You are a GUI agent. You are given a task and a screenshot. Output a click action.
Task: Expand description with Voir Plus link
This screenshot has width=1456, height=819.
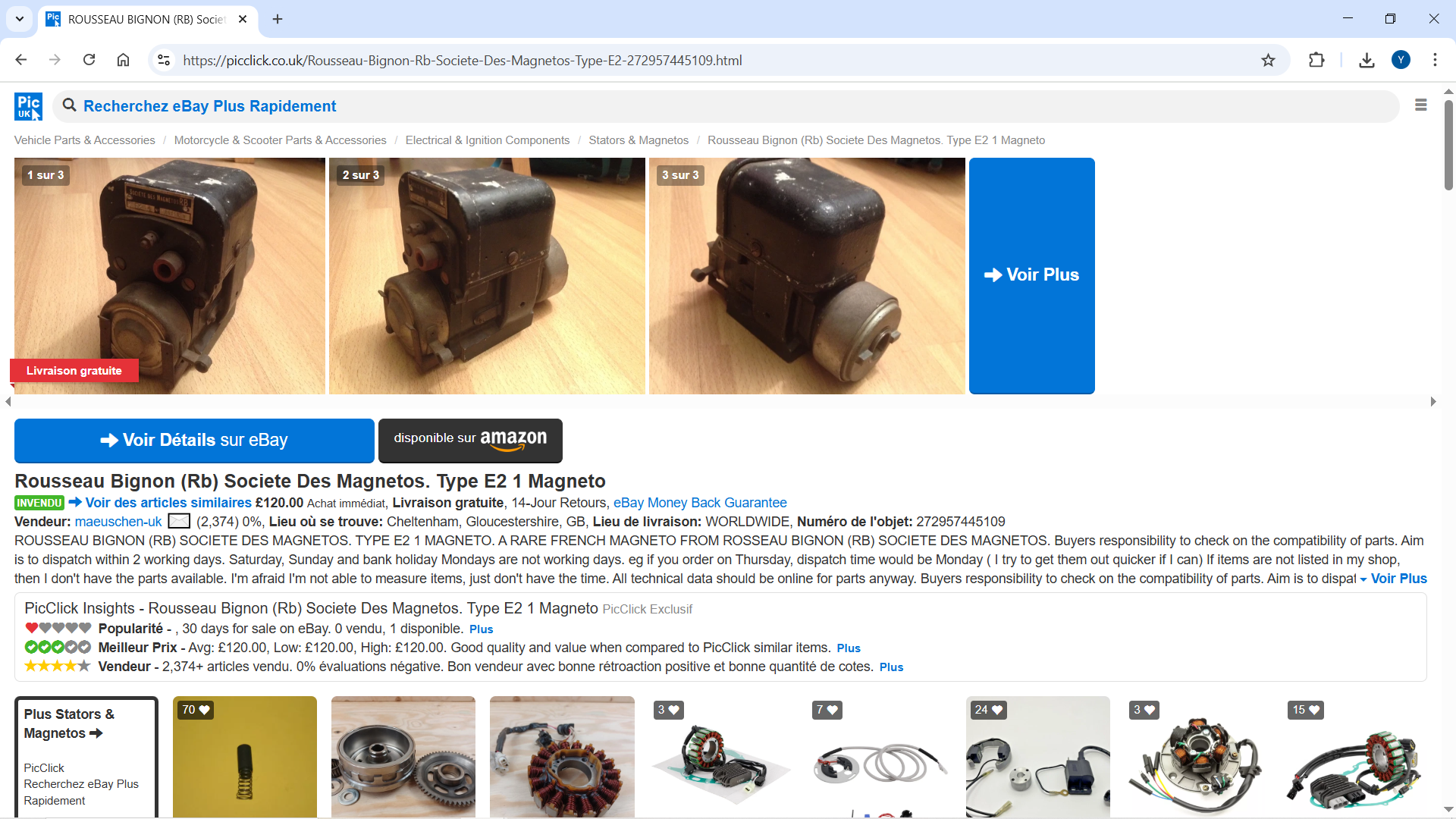tap(1398, 579)
